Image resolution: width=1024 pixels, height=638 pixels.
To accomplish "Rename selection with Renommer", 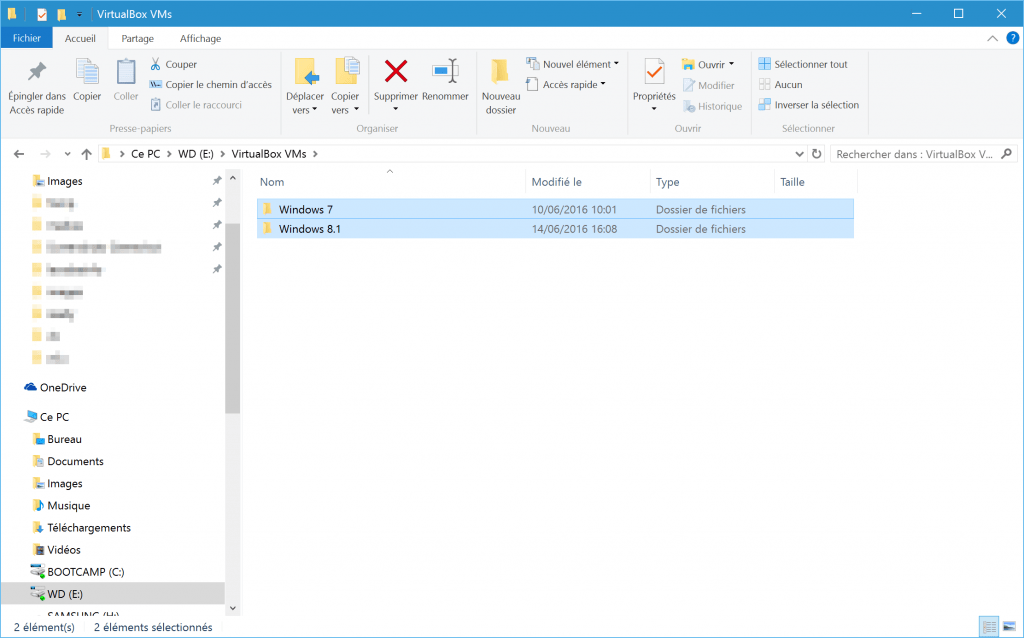I will pos(445,80).
